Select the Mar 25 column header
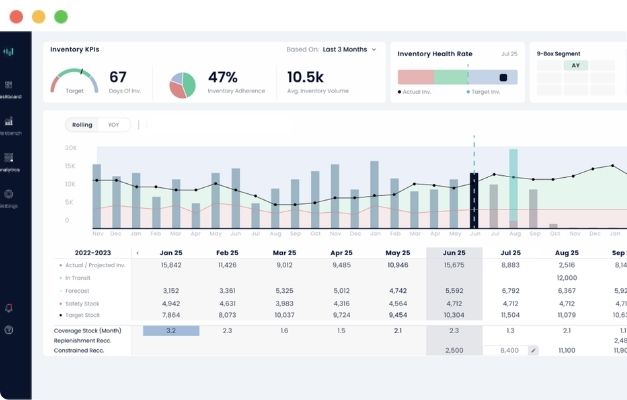 pos(284,253)
